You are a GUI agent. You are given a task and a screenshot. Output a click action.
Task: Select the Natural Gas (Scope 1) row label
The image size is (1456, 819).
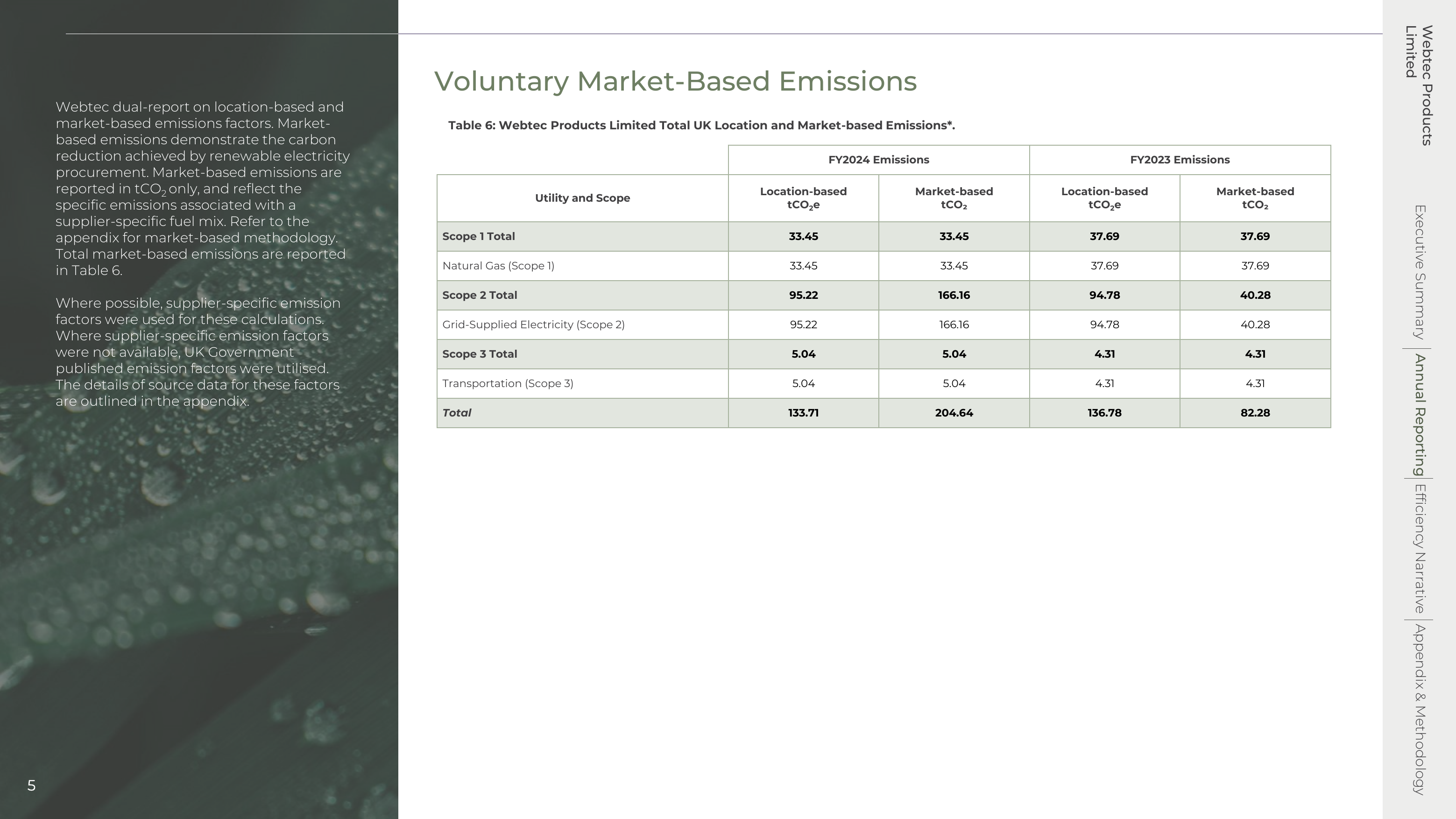click(498, 266)
